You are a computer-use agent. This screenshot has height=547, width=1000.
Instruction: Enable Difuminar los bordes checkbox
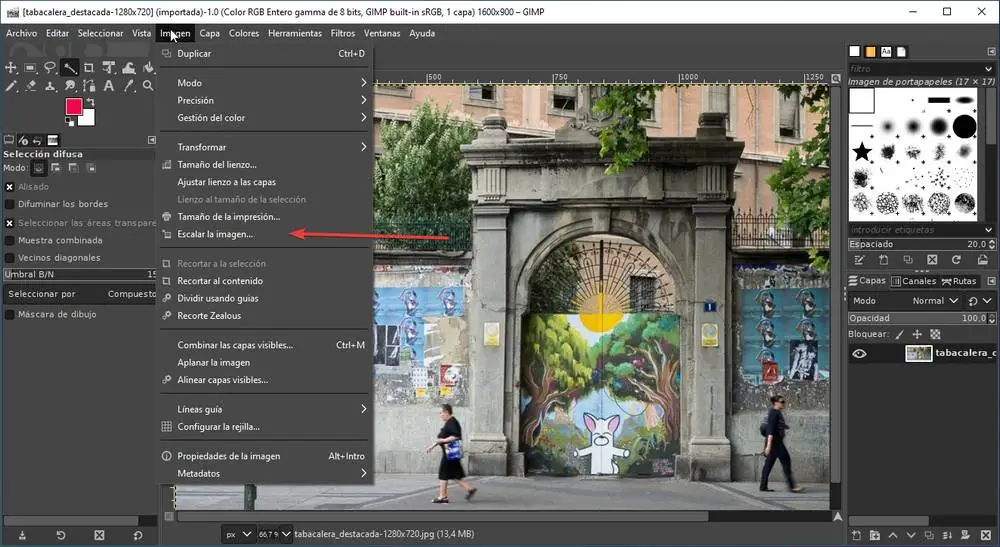(10, 204)
